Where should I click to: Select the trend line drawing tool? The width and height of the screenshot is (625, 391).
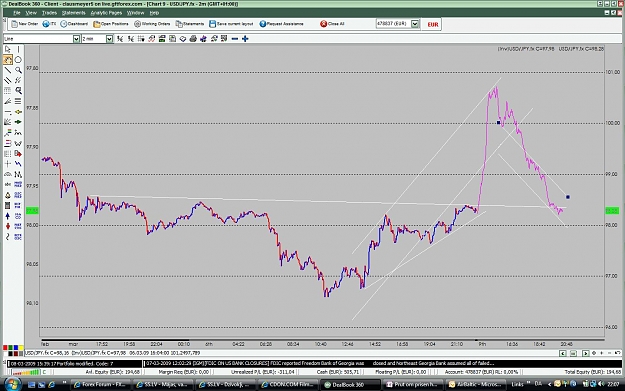(8, 70)
